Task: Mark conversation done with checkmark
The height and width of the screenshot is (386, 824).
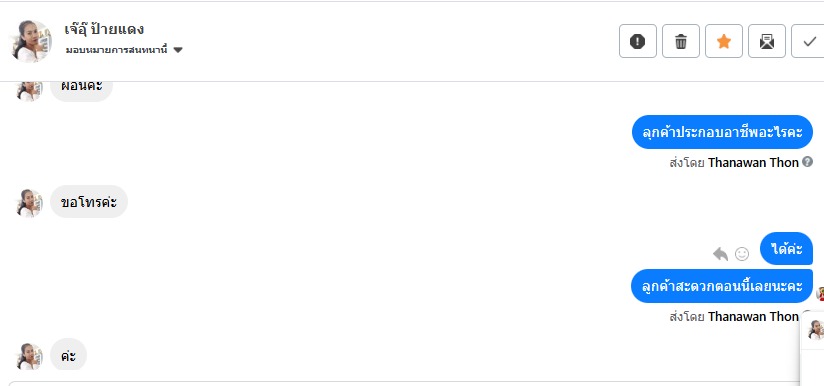Action: coord(809,41)
